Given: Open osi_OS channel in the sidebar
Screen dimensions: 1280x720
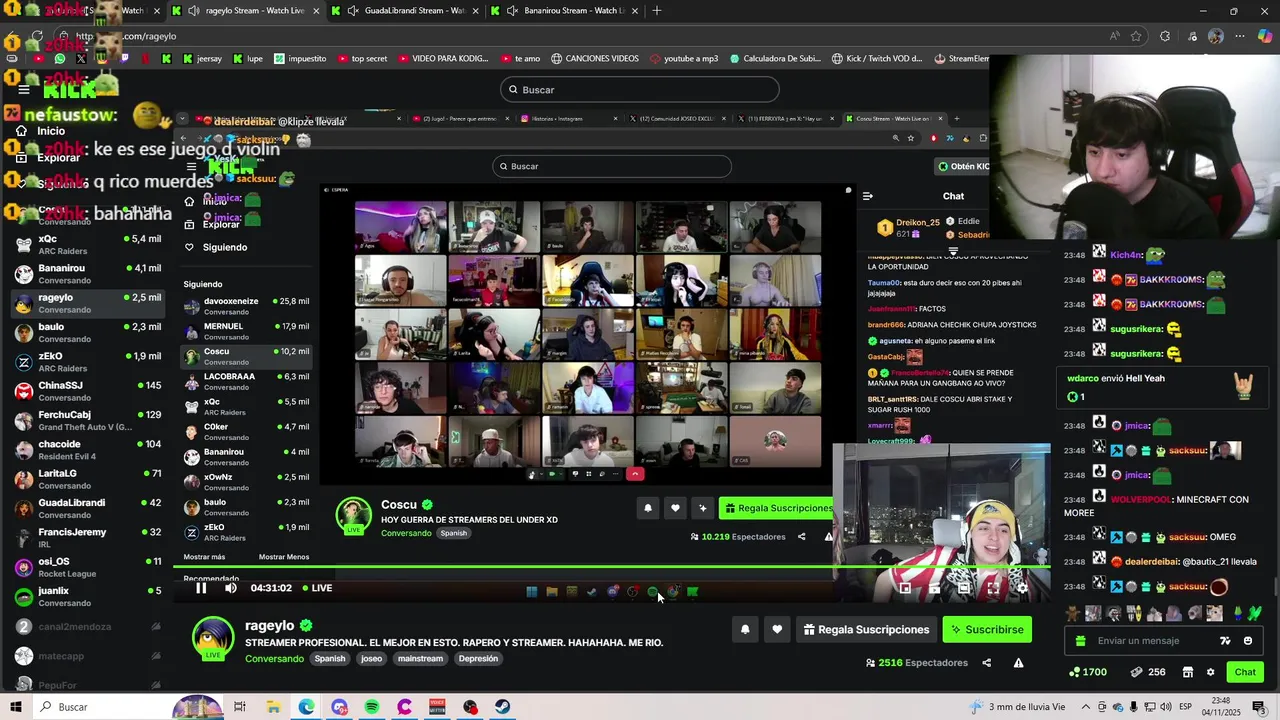Looking at the screenshot, I should click(x=88, y=567).
